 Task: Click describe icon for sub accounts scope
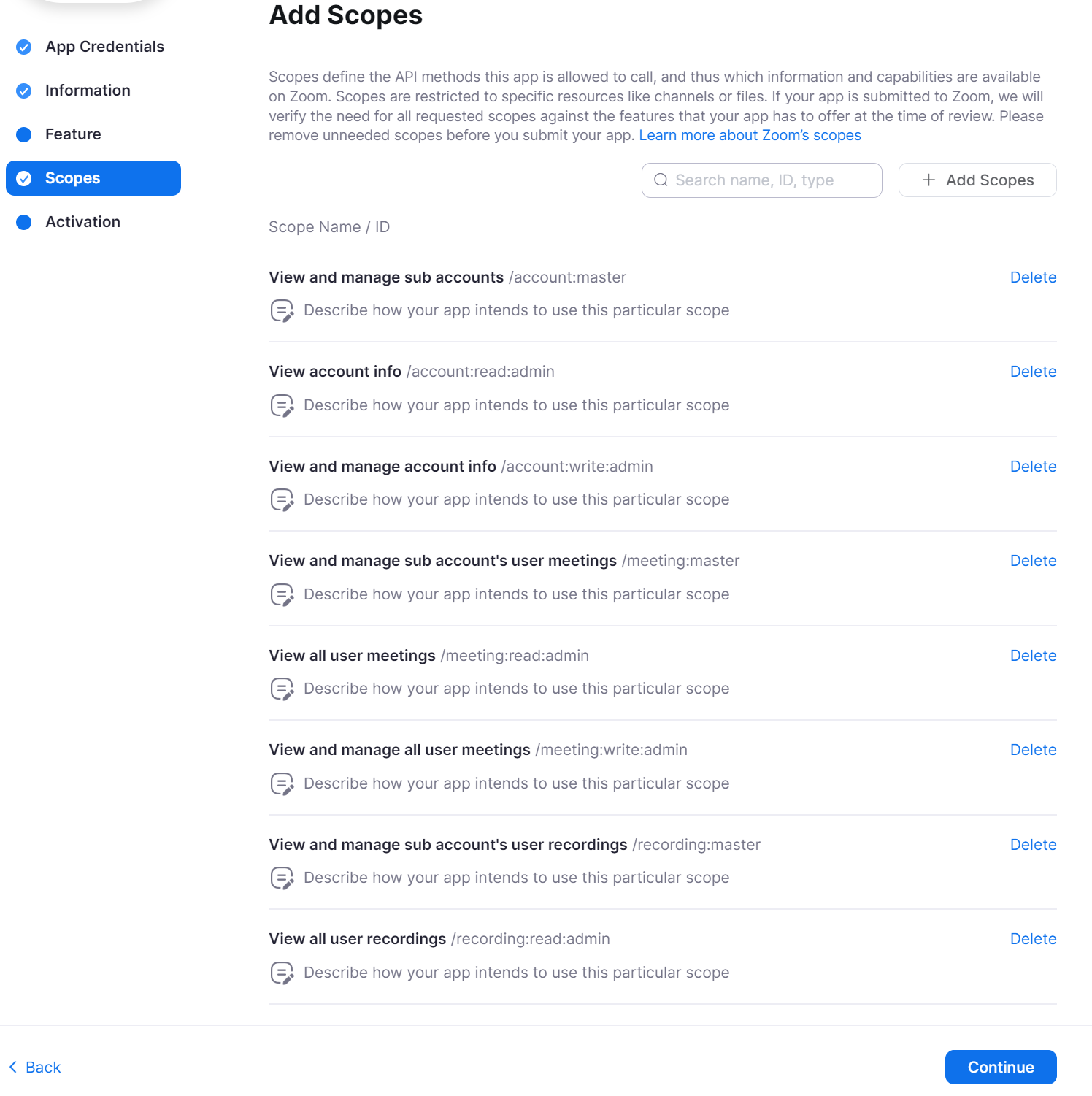tap(282, 310)
